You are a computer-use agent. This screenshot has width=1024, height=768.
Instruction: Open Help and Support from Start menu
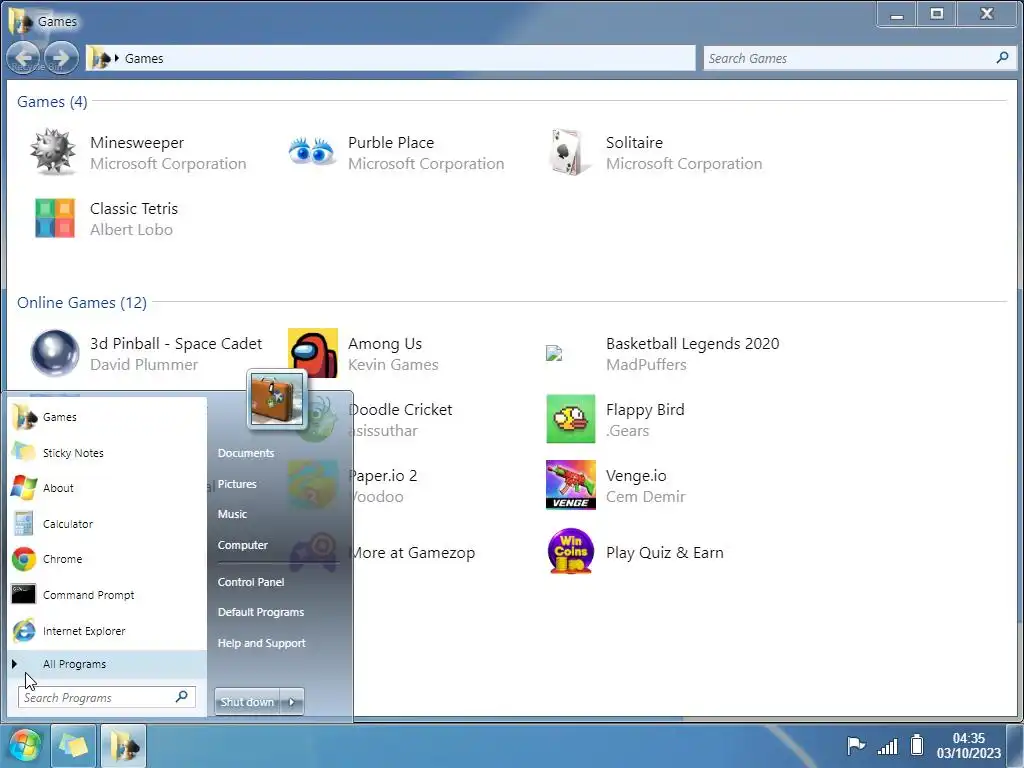[x=261, y=643]
